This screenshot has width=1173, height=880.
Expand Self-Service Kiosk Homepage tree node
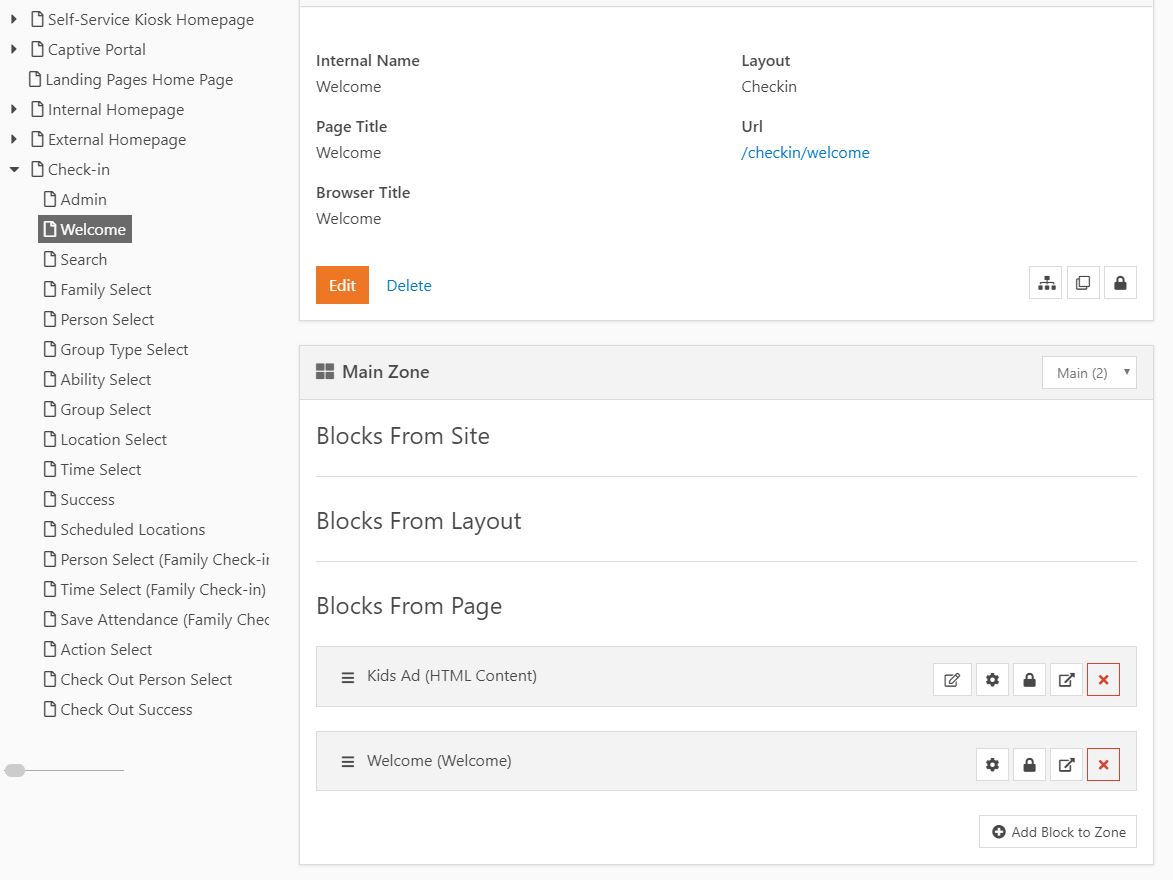click(x=13, y=19)
